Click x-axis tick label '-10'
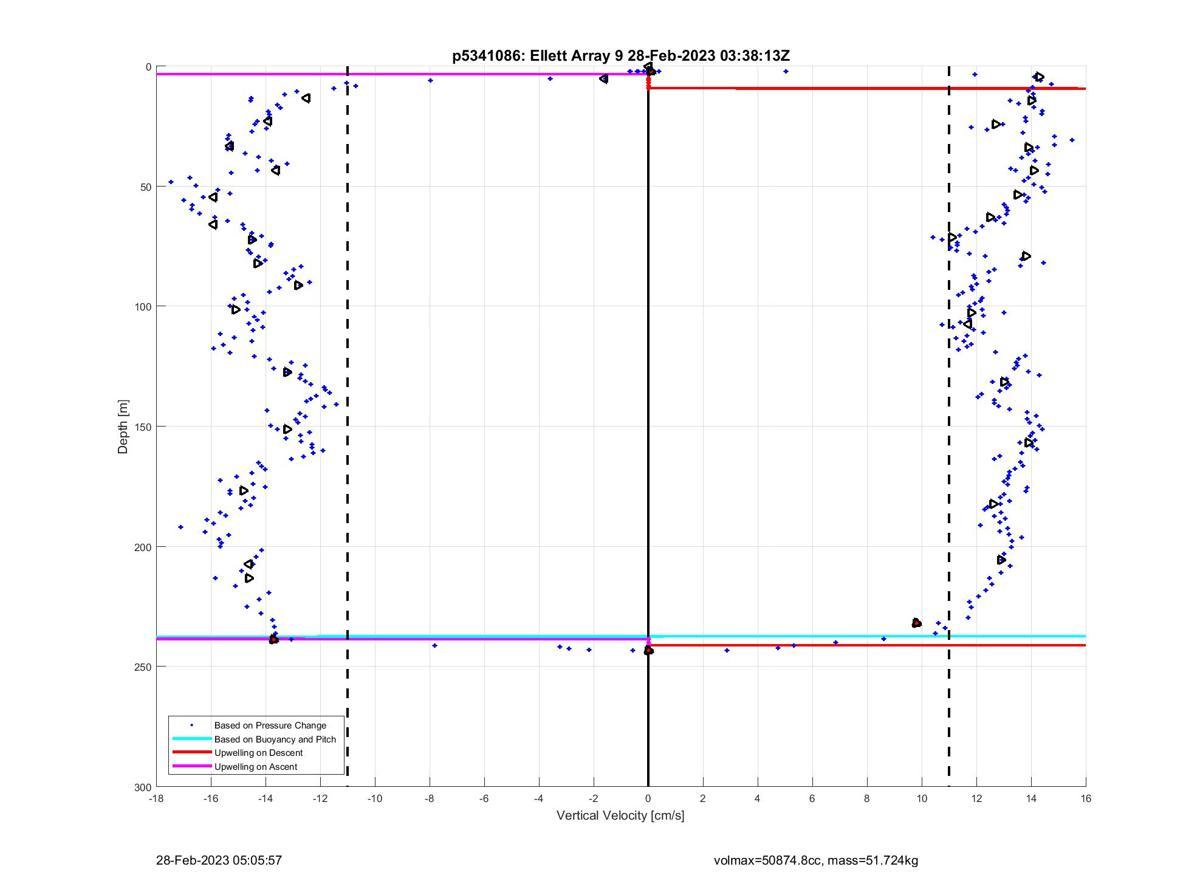Viewport: 1200px width, 885px height. tap(375, 799)
